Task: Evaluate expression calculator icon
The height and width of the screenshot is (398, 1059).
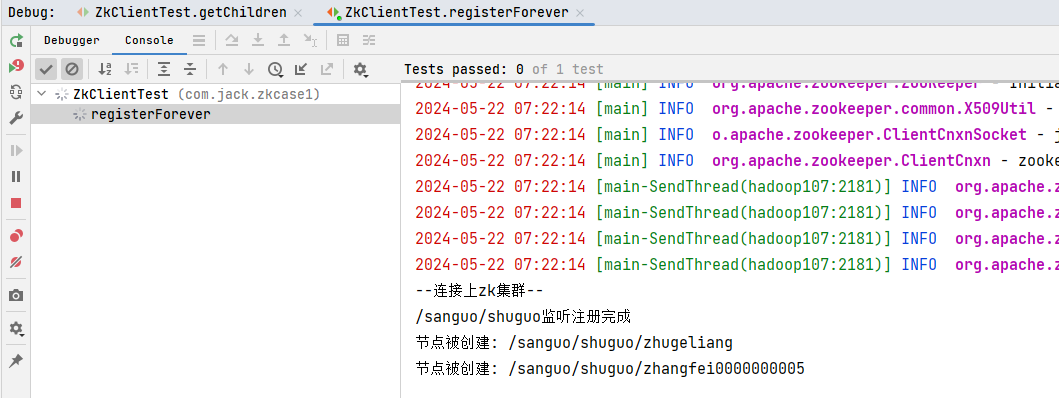Action: click(343, 41)
